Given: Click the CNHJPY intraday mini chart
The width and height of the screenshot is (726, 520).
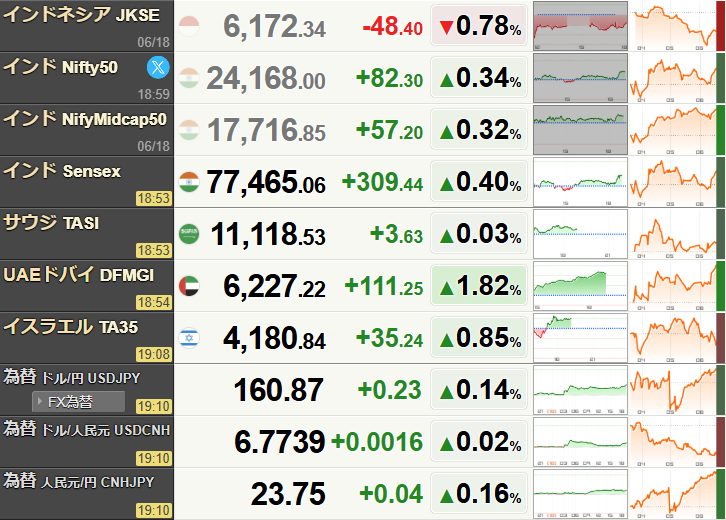Looking at the screenshot, I should click(x=580, y=494).
